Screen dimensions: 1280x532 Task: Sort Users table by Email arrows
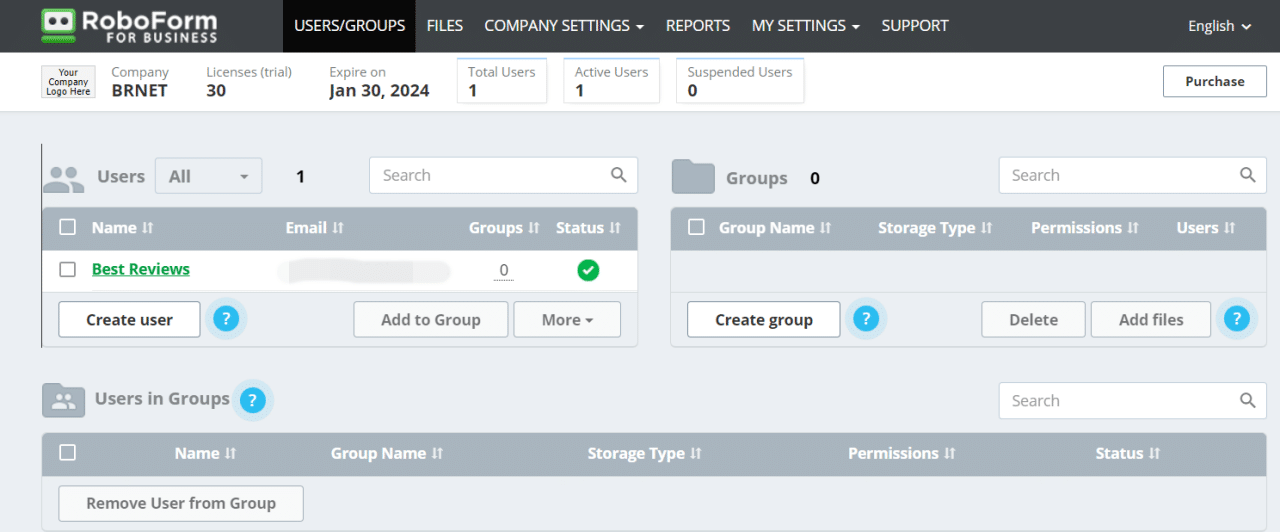[x=338, y=228]
